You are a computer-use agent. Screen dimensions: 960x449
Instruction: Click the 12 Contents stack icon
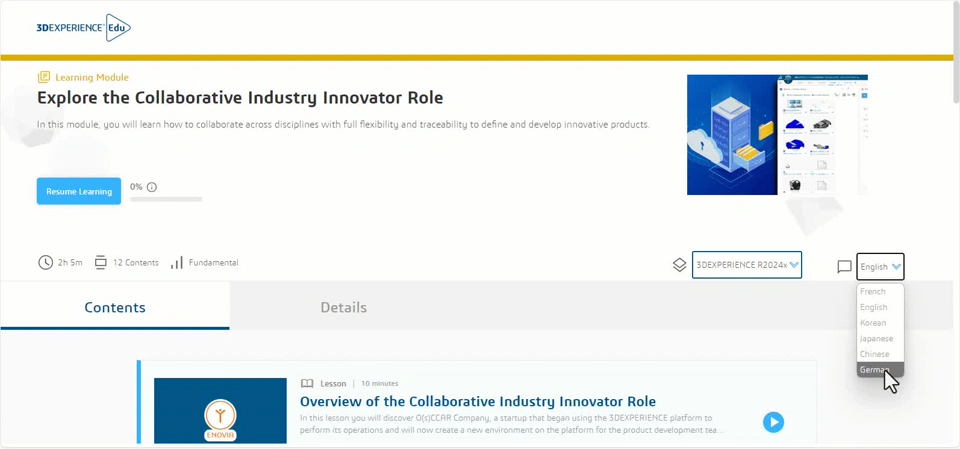[100, 263]
